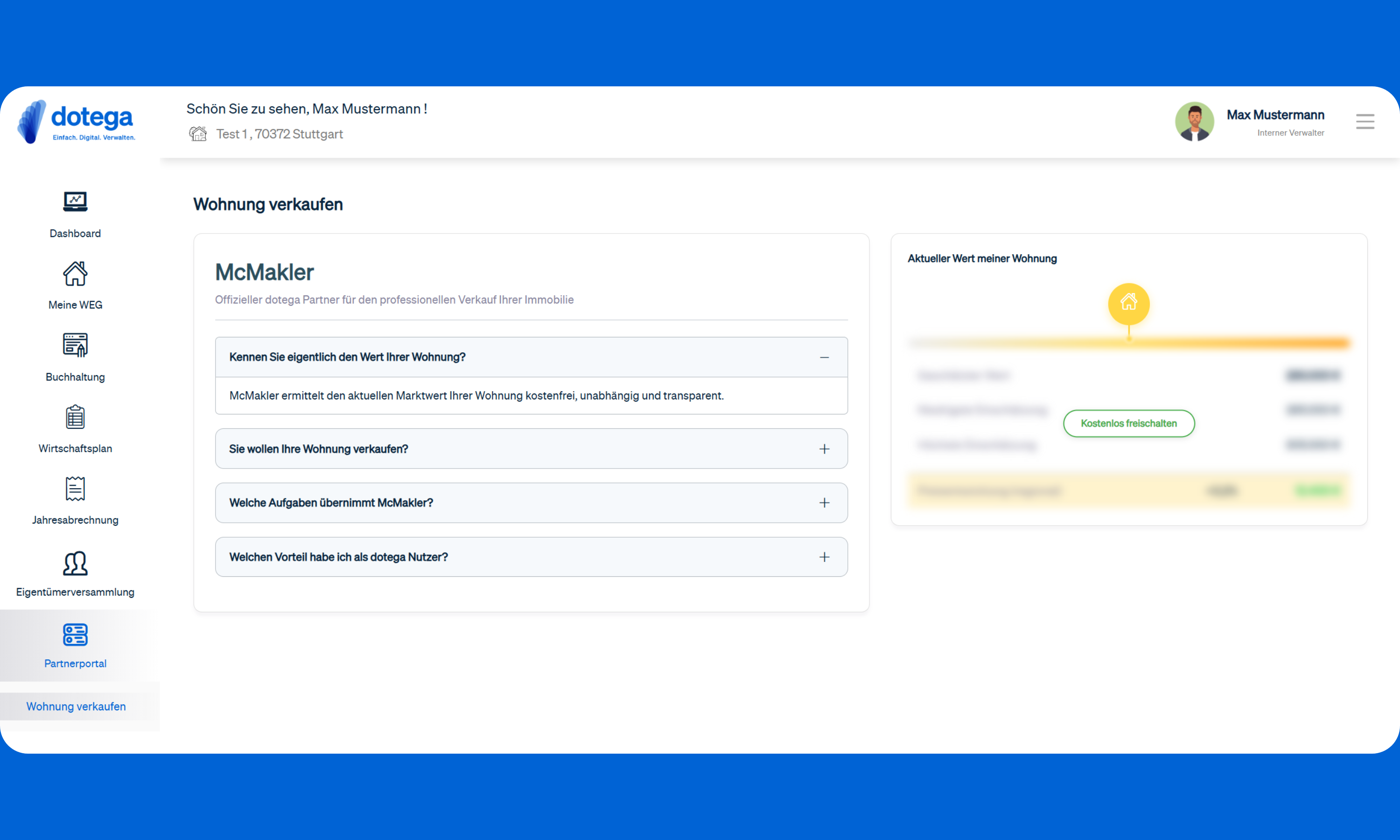
Task: Expand 'Welchen Vorteil habe ich' plus icon
Action: [x=824, y=557]
